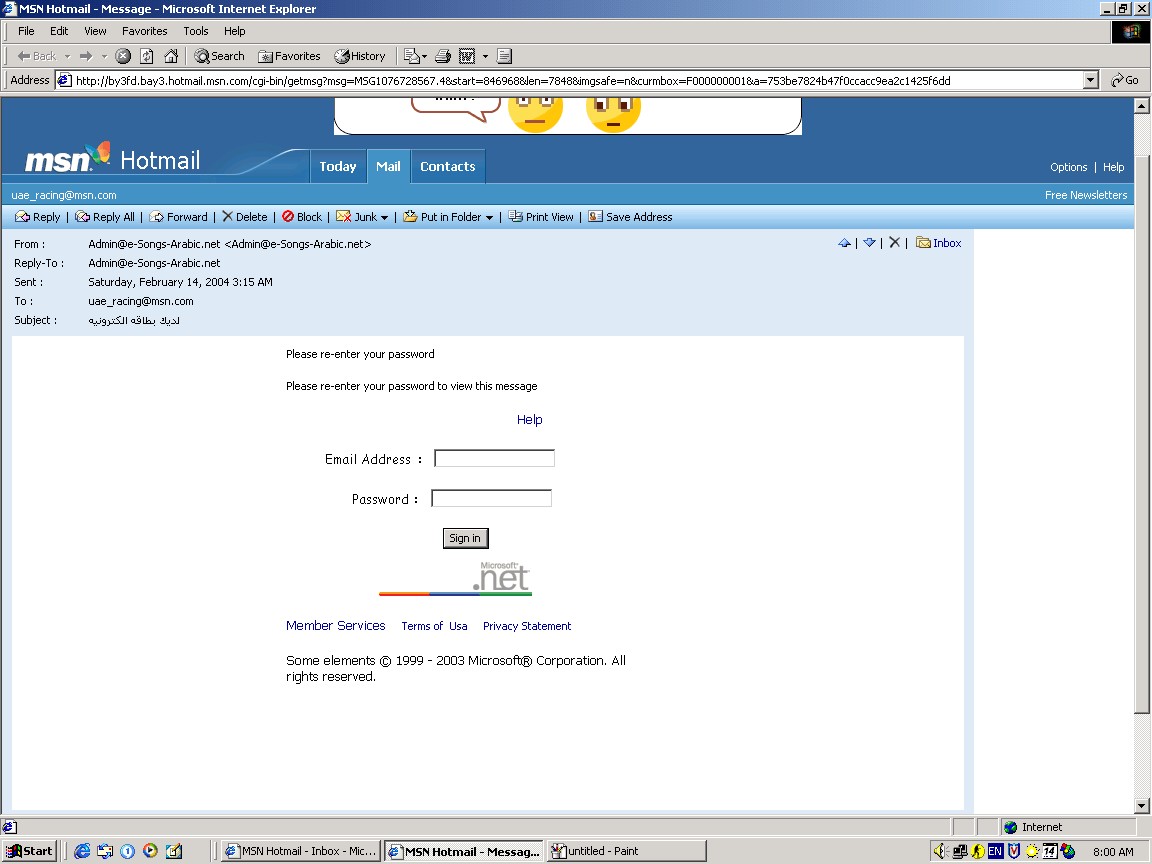Show the History pane

pyautogui.click(x=359, y=56)
